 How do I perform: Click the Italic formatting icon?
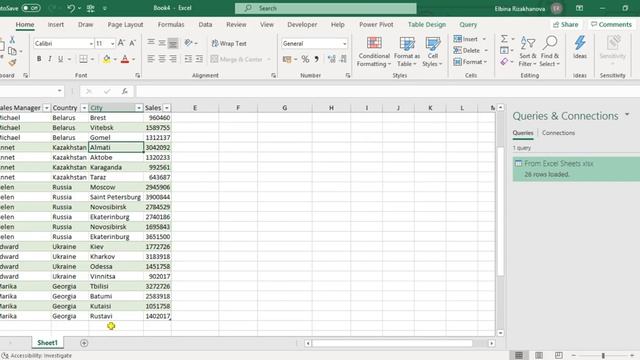tap(50, 59)
